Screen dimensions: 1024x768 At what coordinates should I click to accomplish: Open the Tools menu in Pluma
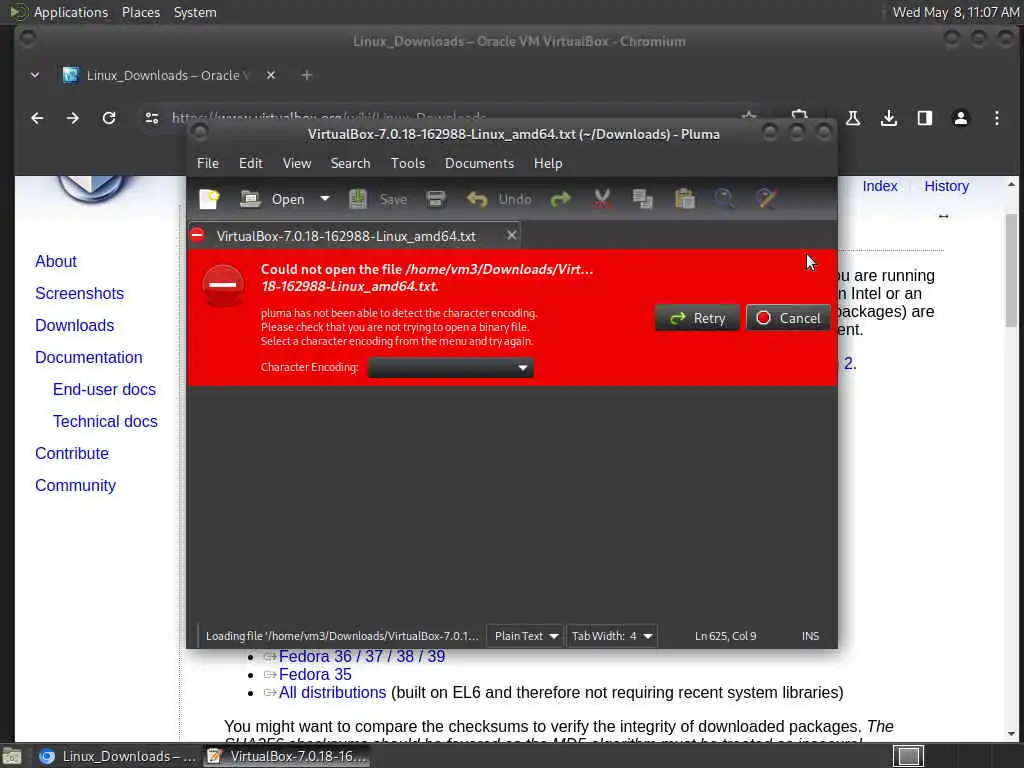tap(408, 163)
